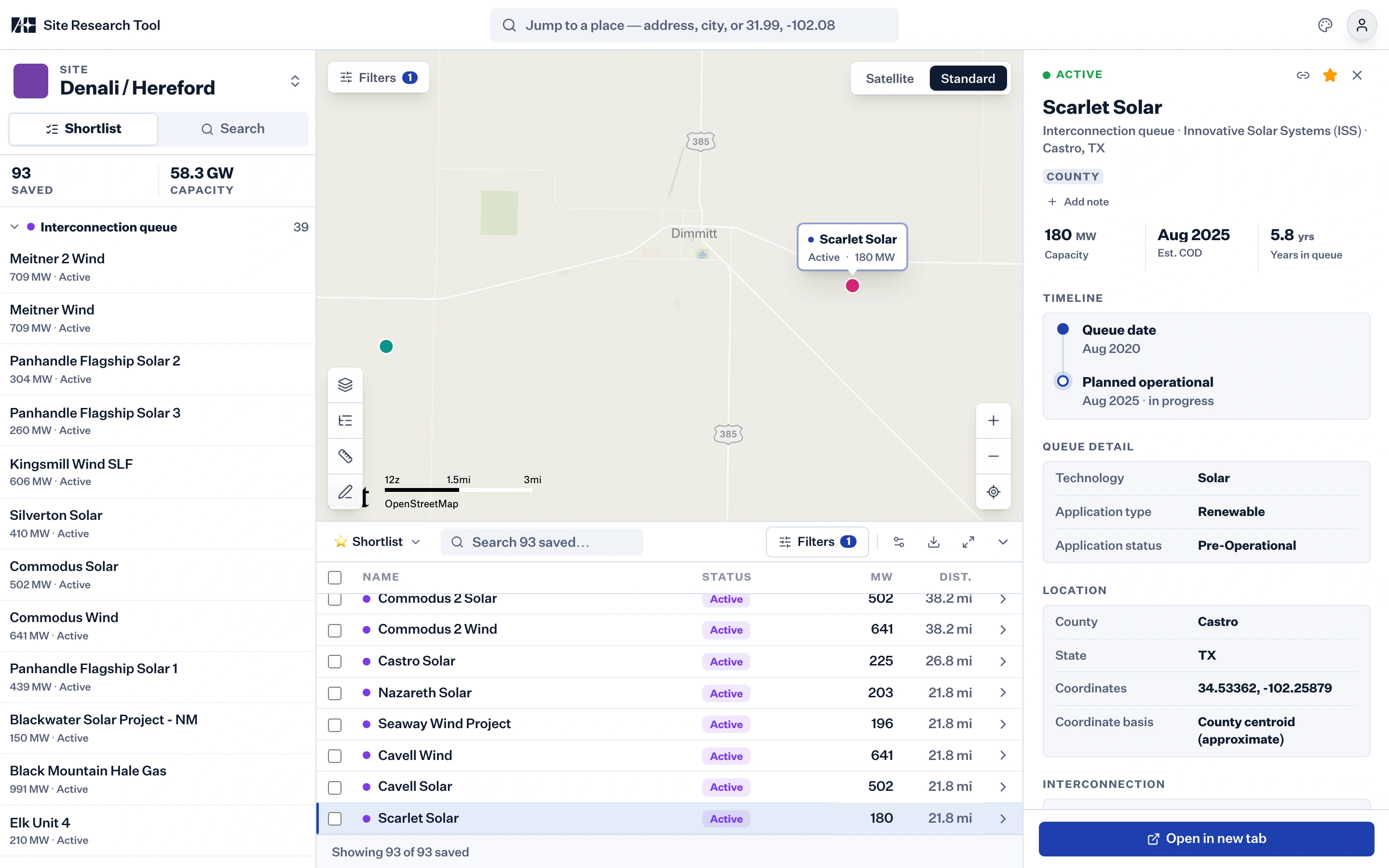Collapse the shortlist table panel
This screenshot has width=1389, height=868.
(x=1003, y=542)
